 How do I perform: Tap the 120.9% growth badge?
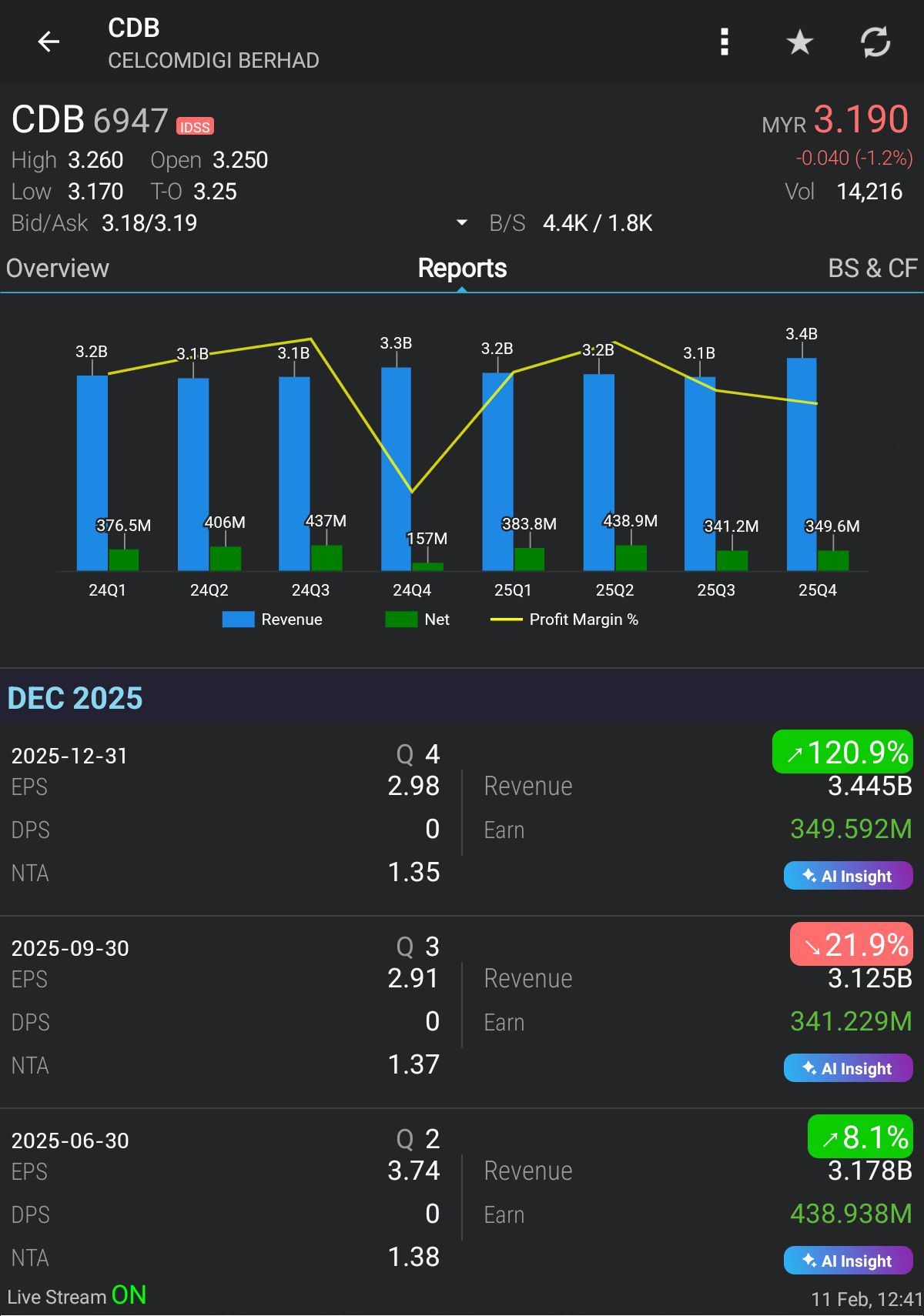(842, 752)
